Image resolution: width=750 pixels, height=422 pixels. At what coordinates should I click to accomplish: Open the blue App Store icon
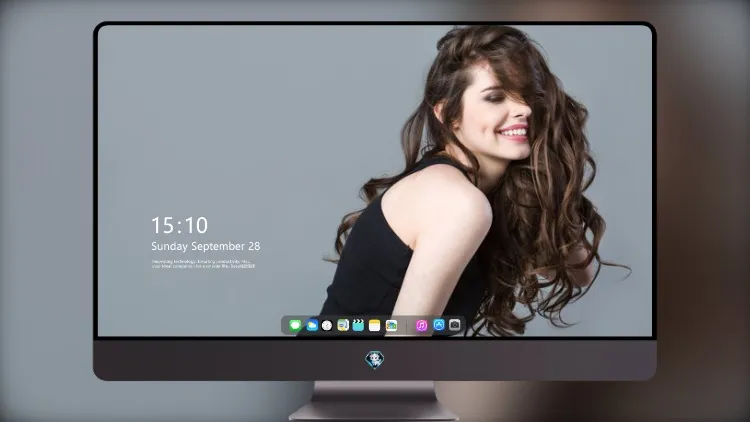pos(439,325)
